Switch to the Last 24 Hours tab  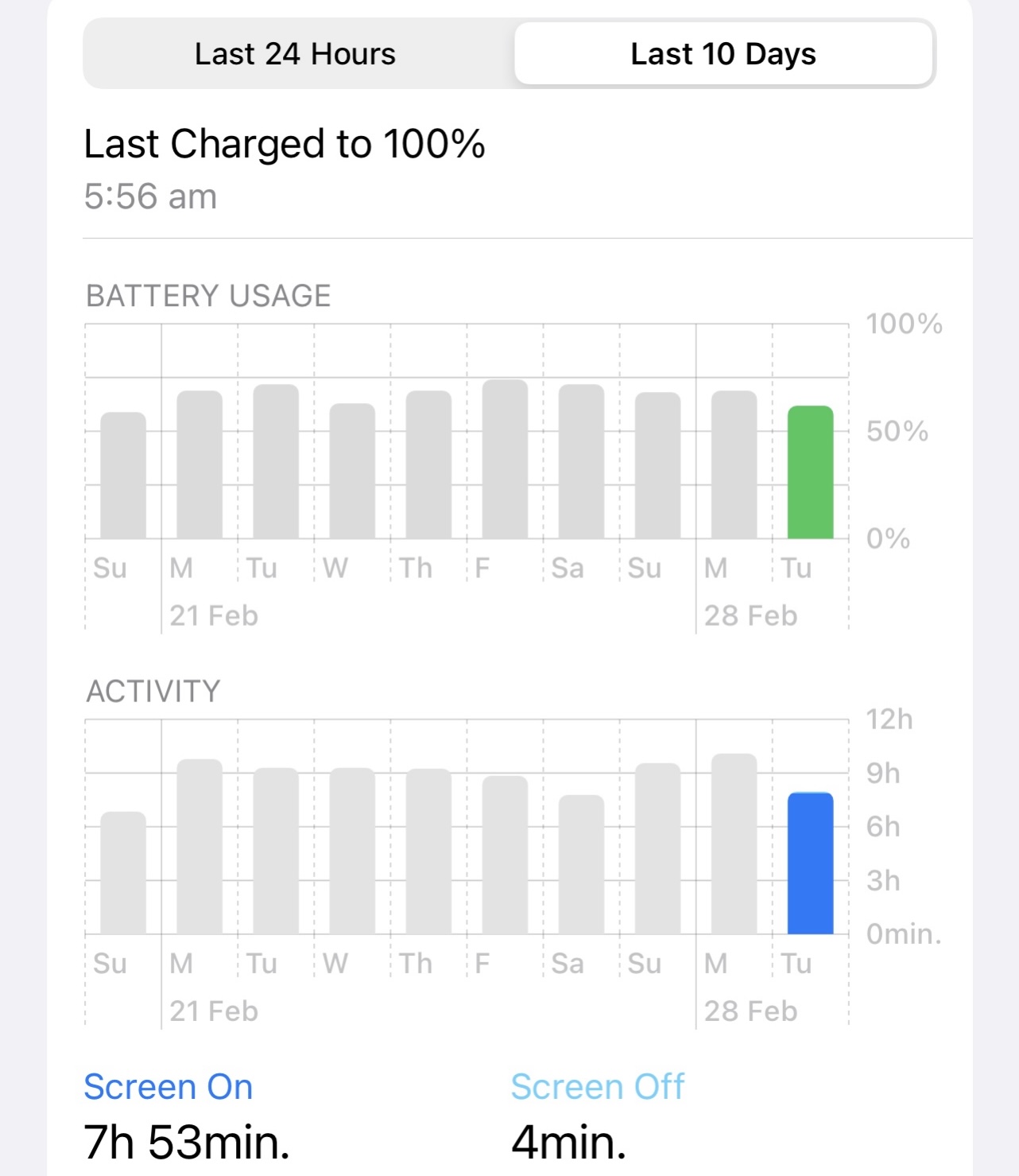pos(295,54)
